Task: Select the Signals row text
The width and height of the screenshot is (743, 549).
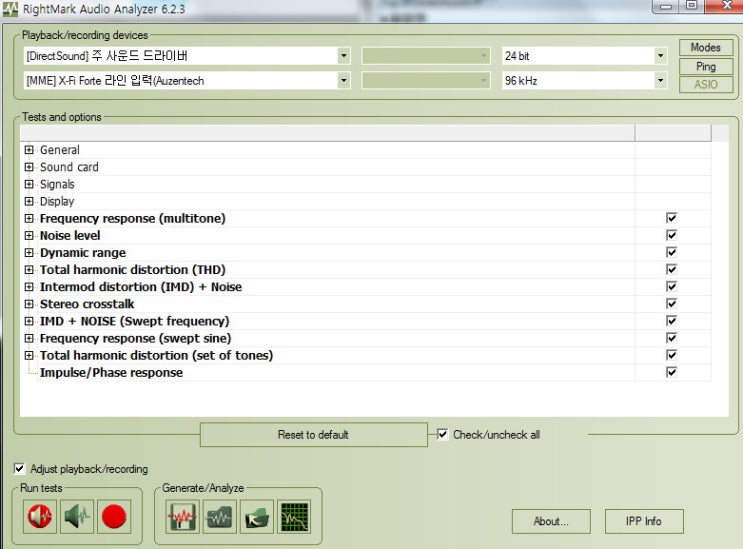Action: click(x=57, y=184)
